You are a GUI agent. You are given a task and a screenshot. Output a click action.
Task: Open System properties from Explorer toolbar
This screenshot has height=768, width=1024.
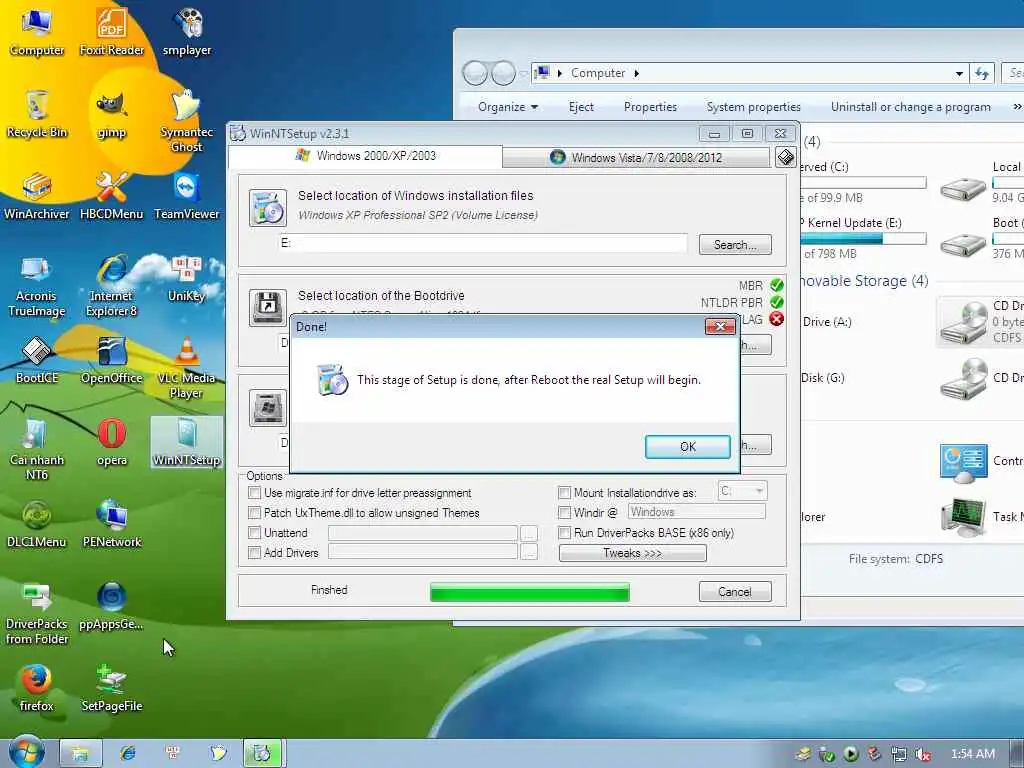pos(754,107)
